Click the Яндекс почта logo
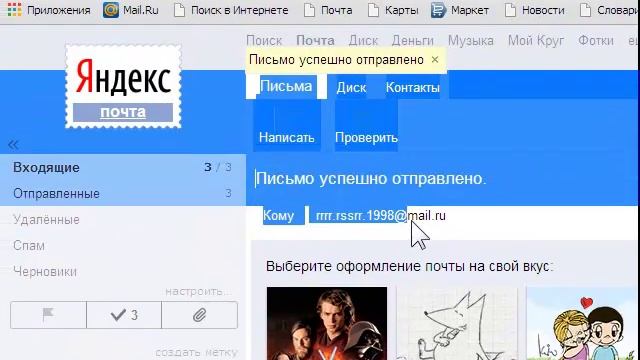Screen dimensions: 640x360 [x=123, y=86]
